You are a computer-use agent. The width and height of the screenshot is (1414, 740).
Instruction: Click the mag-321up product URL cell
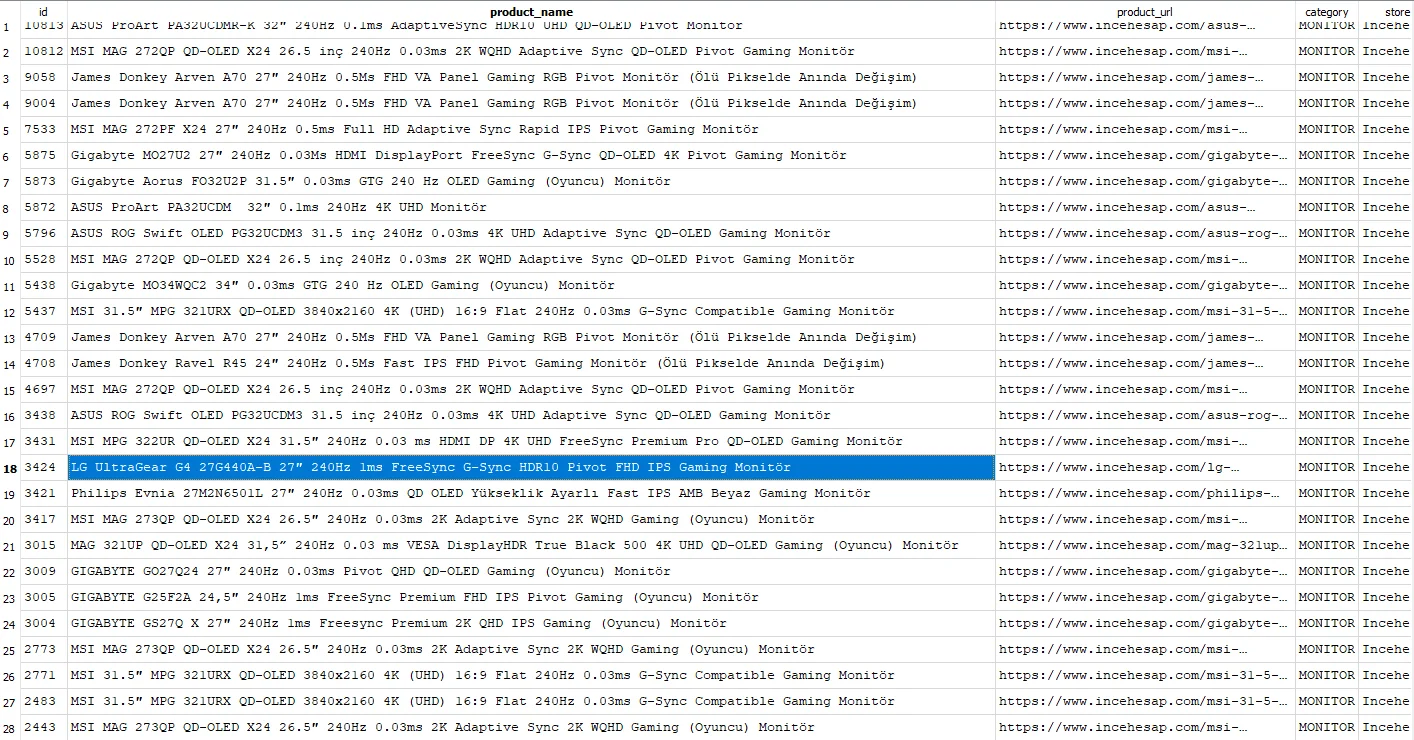[1145, 545]
